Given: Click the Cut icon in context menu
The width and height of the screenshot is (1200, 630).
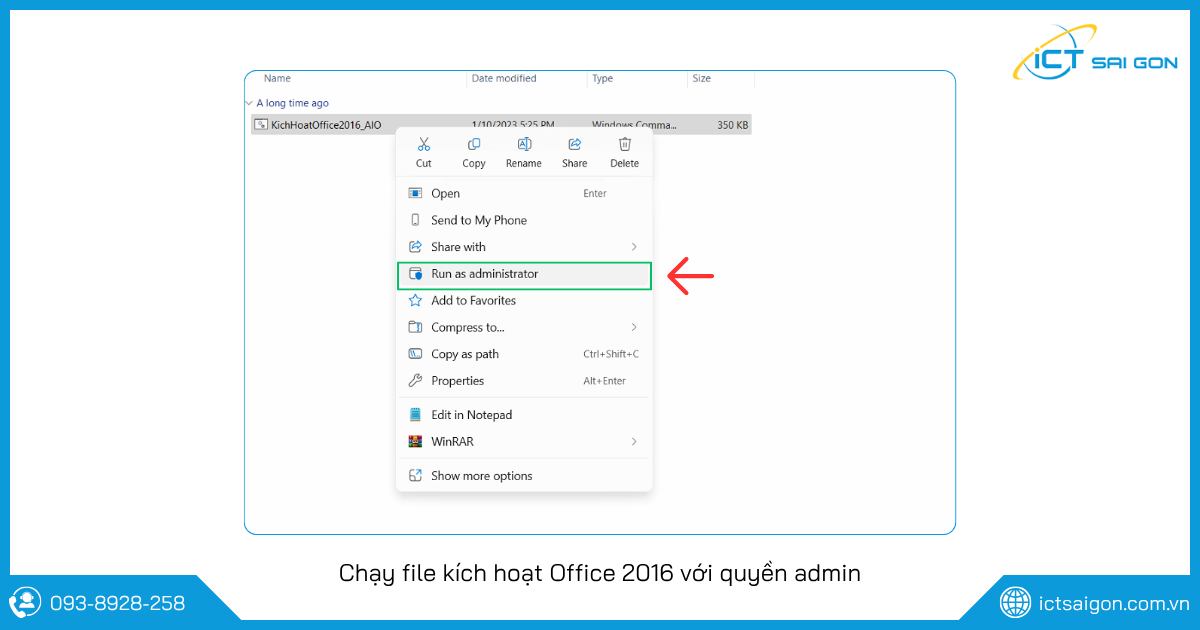Looking at the screenshot, I should 424,145.
